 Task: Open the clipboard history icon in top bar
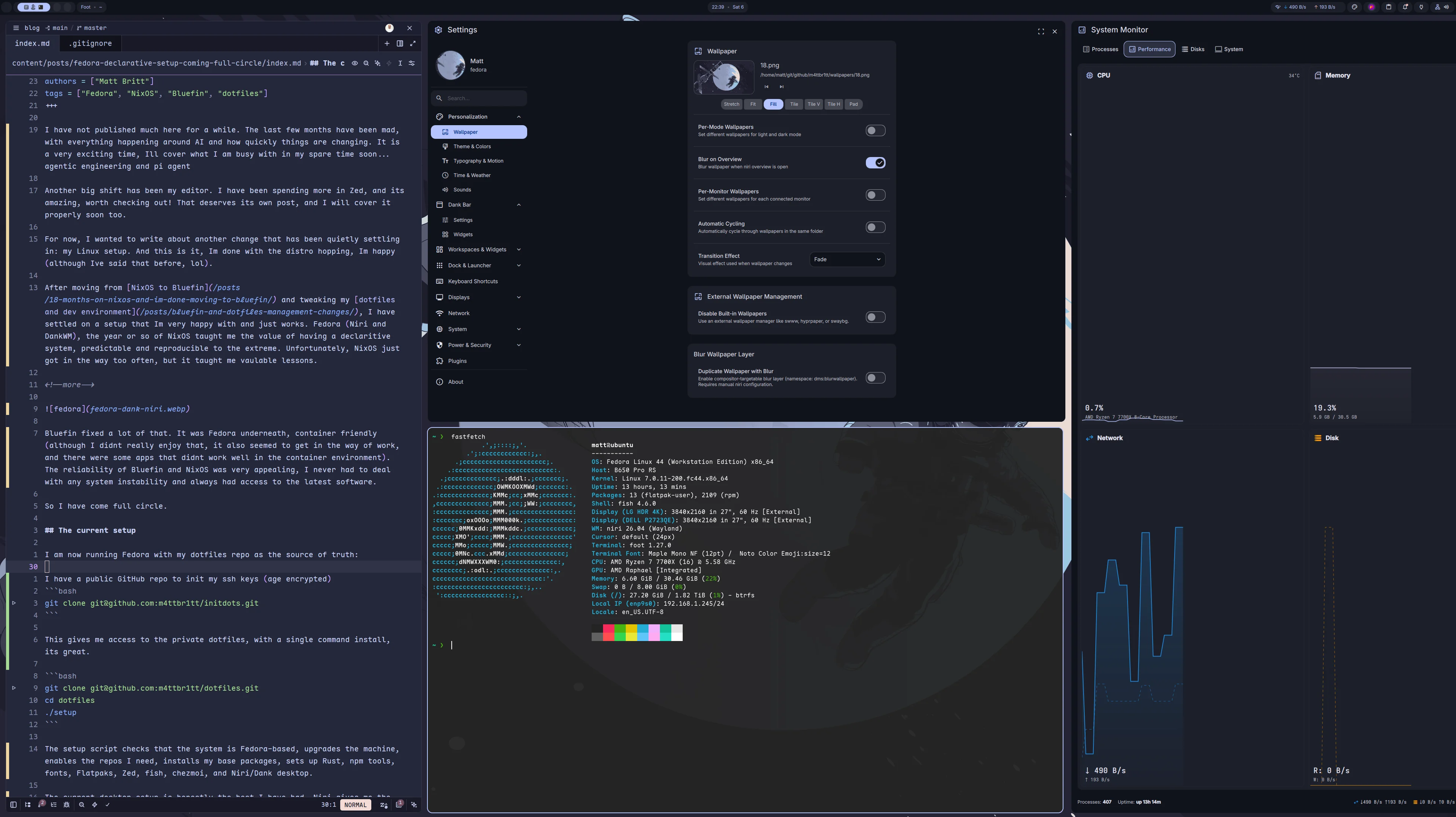pos(1388,7)
